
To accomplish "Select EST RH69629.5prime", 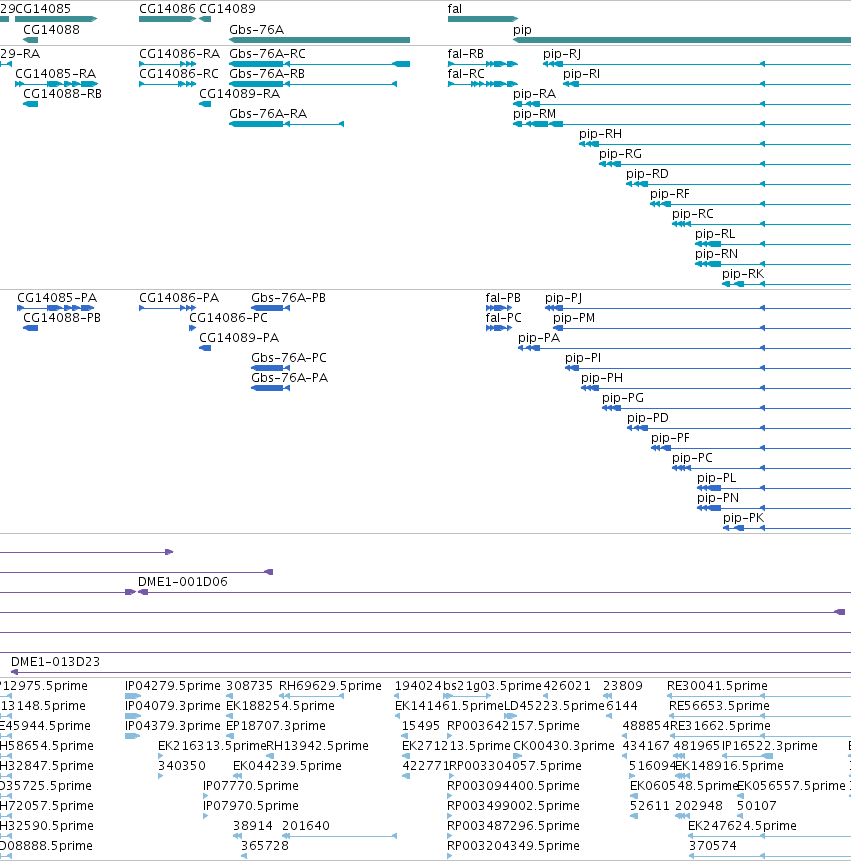I will 312,696.
